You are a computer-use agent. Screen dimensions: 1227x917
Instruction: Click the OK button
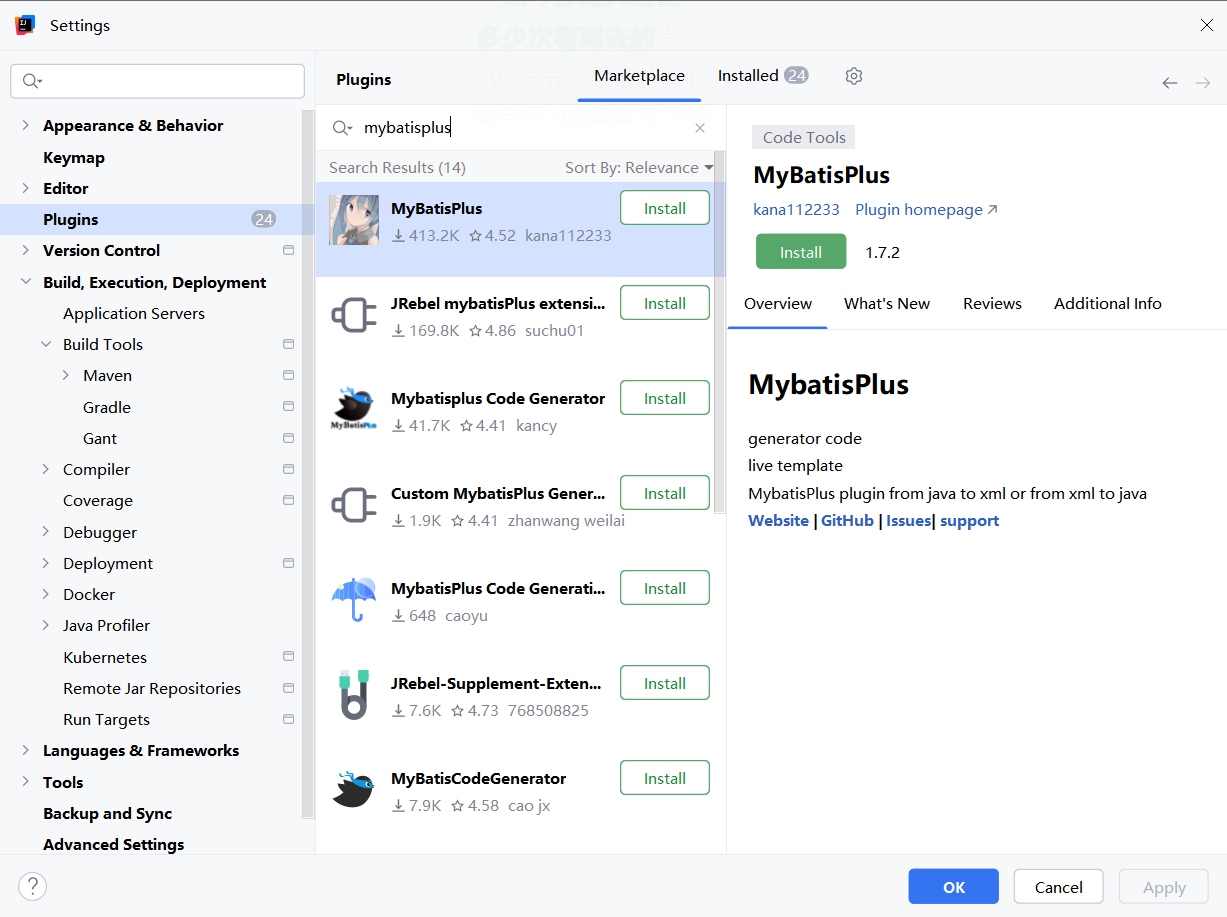pos(954,887)
